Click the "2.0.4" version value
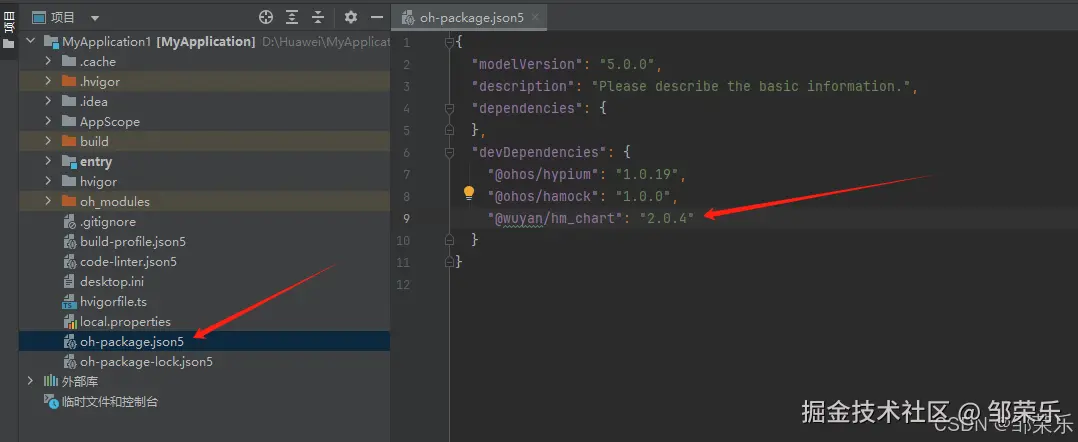The image size is (1078, 442). [x=667, y=218]
